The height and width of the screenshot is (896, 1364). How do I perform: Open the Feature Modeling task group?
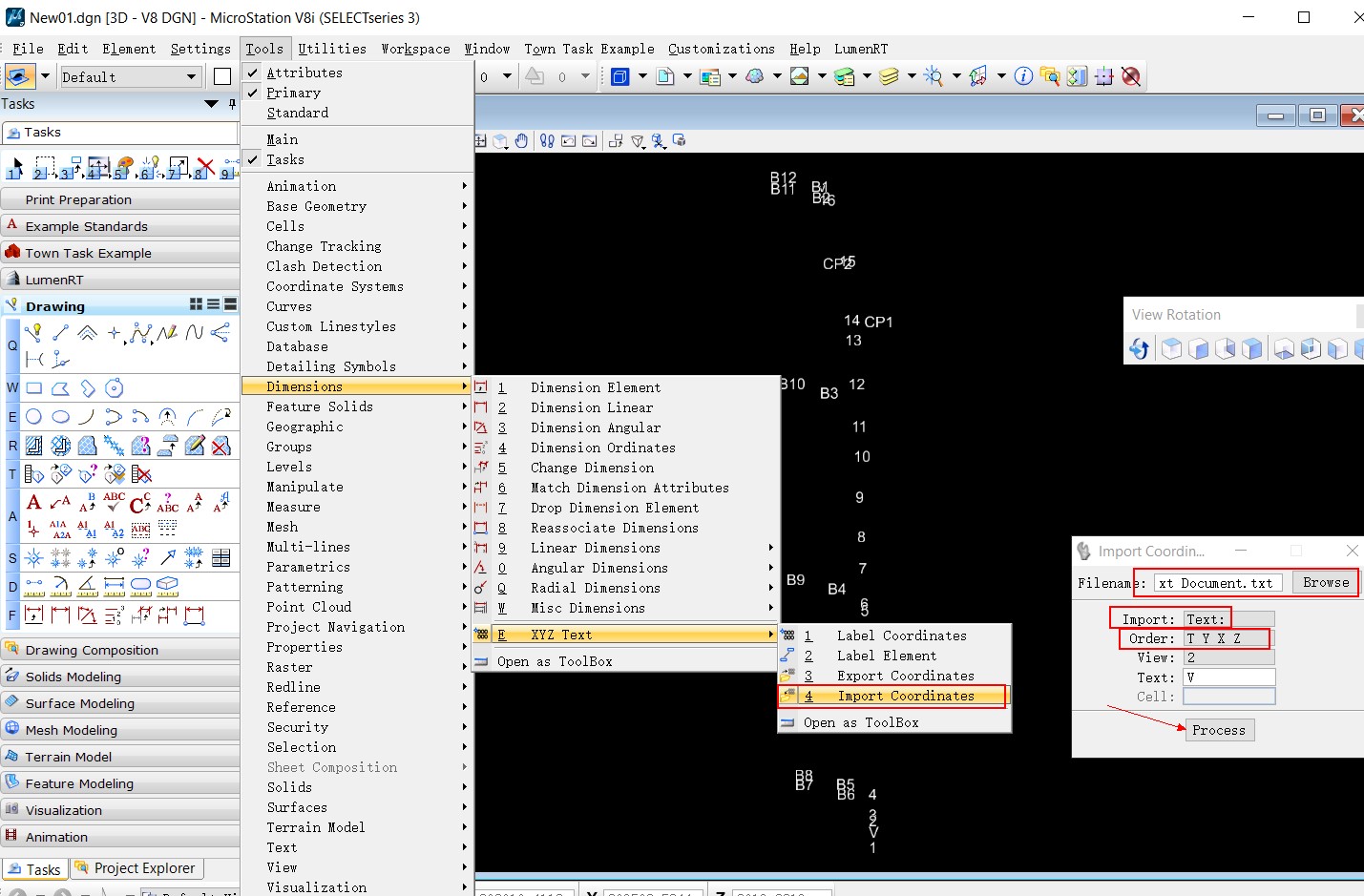(x=120, y=783)
